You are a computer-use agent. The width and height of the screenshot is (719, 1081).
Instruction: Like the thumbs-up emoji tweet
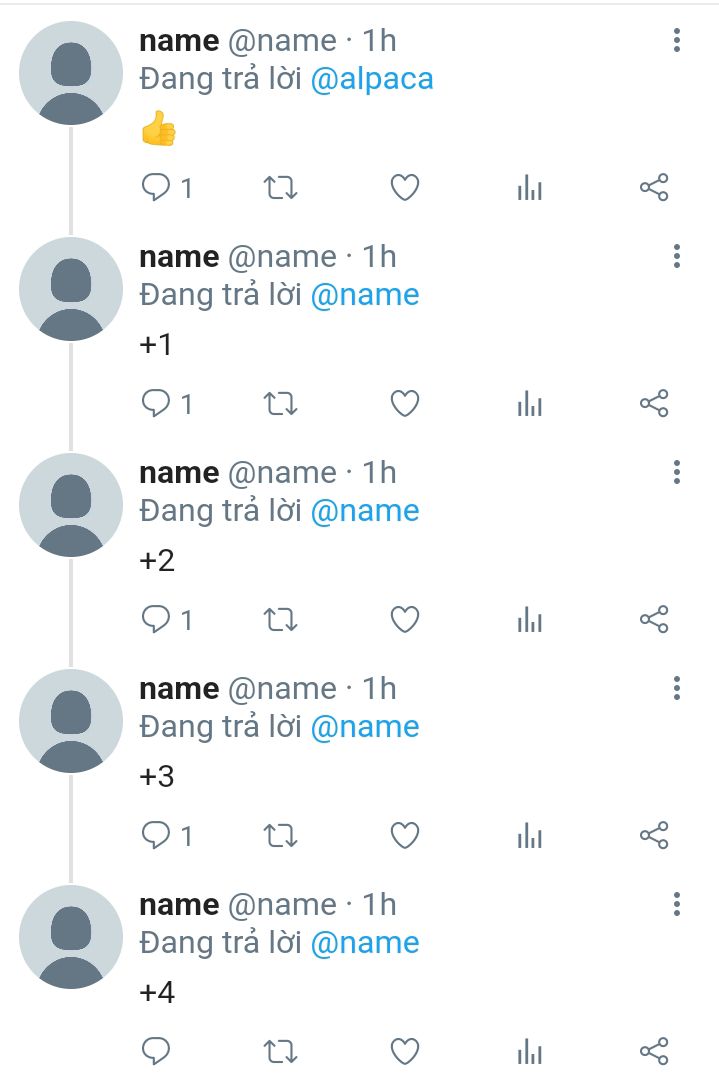pyautogui.click(x=404, y=187)
